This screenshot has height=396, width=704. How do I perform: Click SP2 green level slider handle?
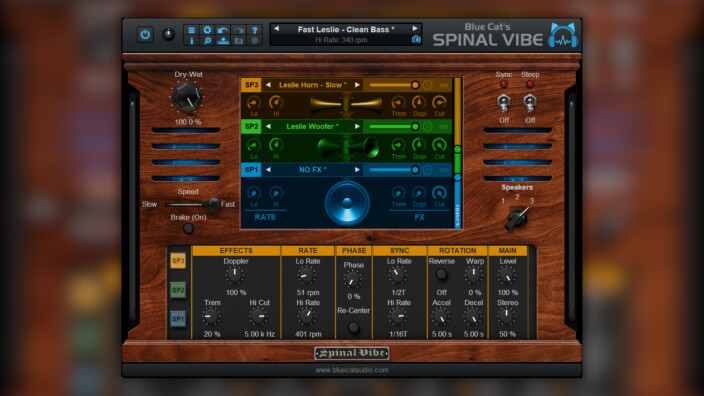[x=415, y=127]
